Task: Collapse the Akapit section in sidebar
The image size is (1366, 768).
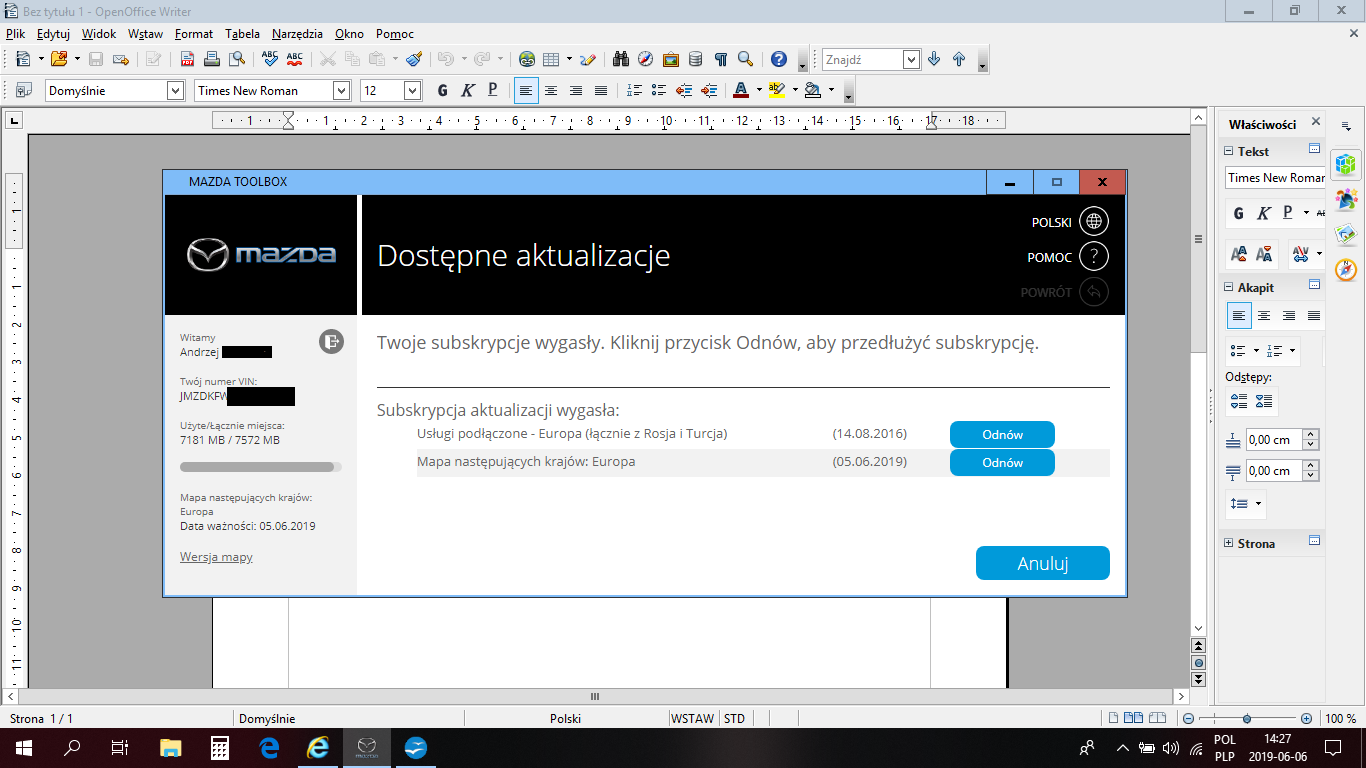Action: 1229,288
